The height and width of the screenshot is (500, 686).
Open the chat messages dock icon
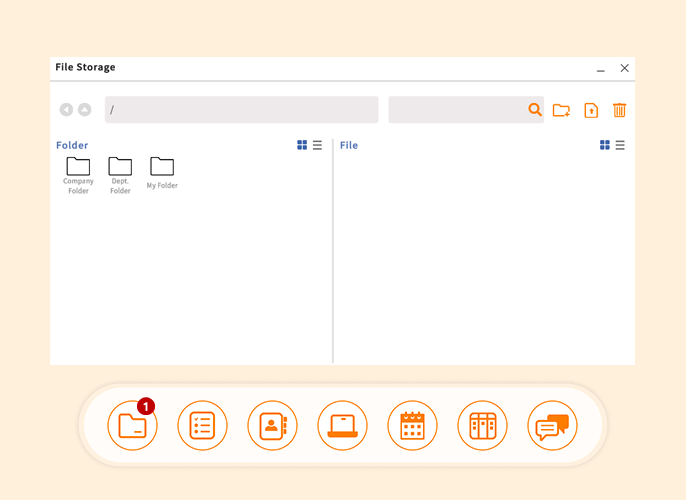pyautogui.click(x=552, y=425)
